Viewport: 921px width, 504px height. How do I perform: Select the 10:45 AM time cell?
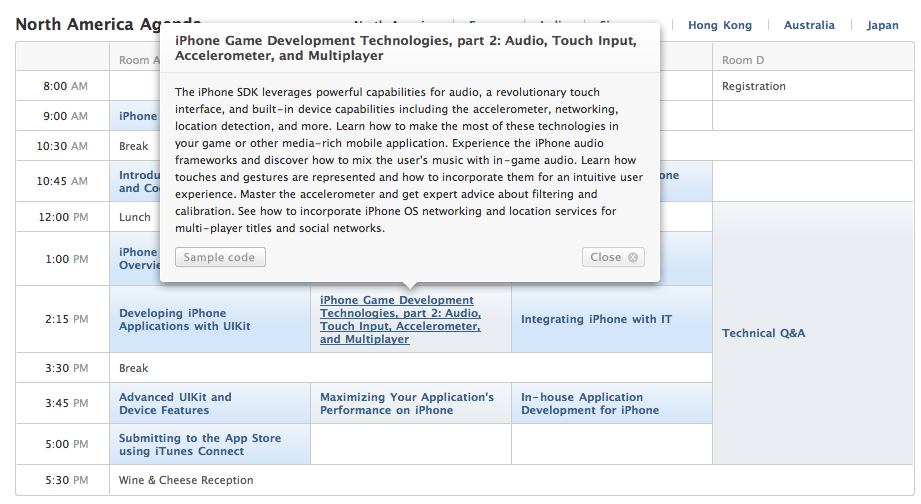[63, 181]
